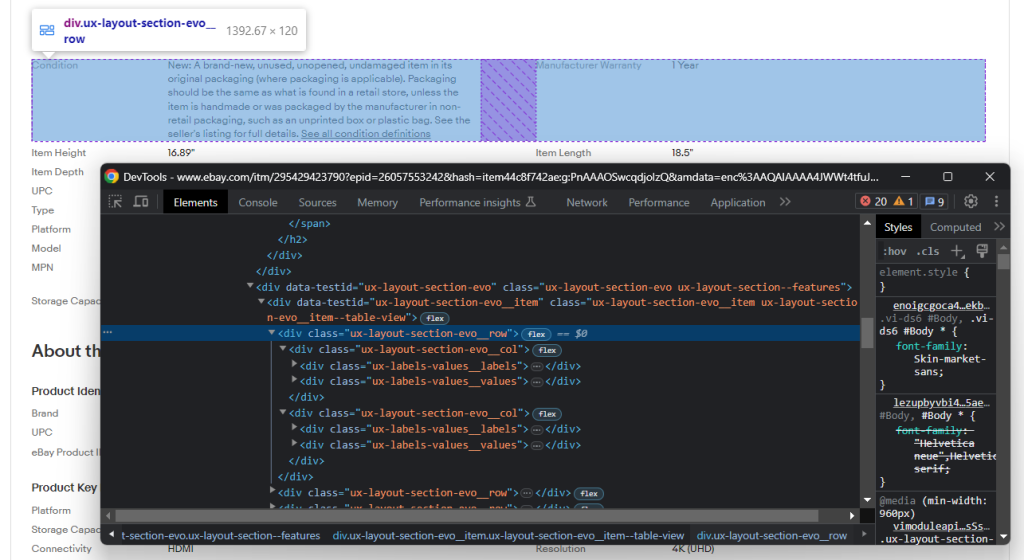Click the new style rule plus icon
Image resolution: width=1024 pixels, height=560 pixels.
(x=957, y=251)
